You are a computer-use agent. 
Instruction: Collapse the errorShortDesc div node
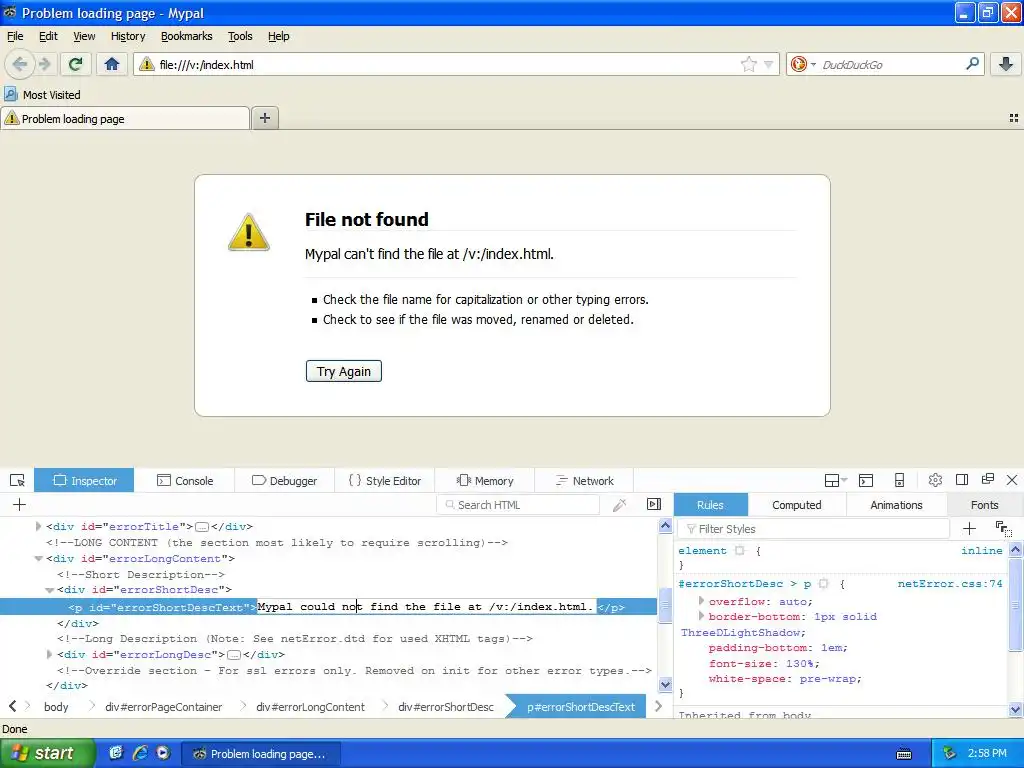[49, 590]
